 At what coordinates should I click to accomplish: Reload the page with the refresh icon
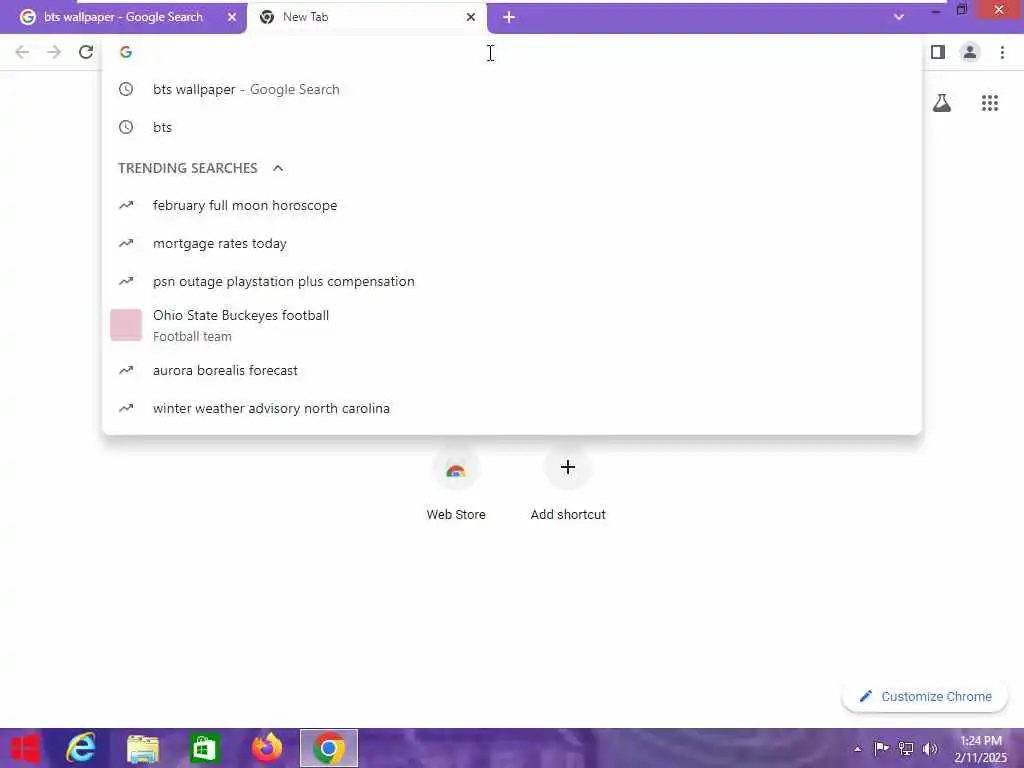pyautogui.click(x=86, y=52)
